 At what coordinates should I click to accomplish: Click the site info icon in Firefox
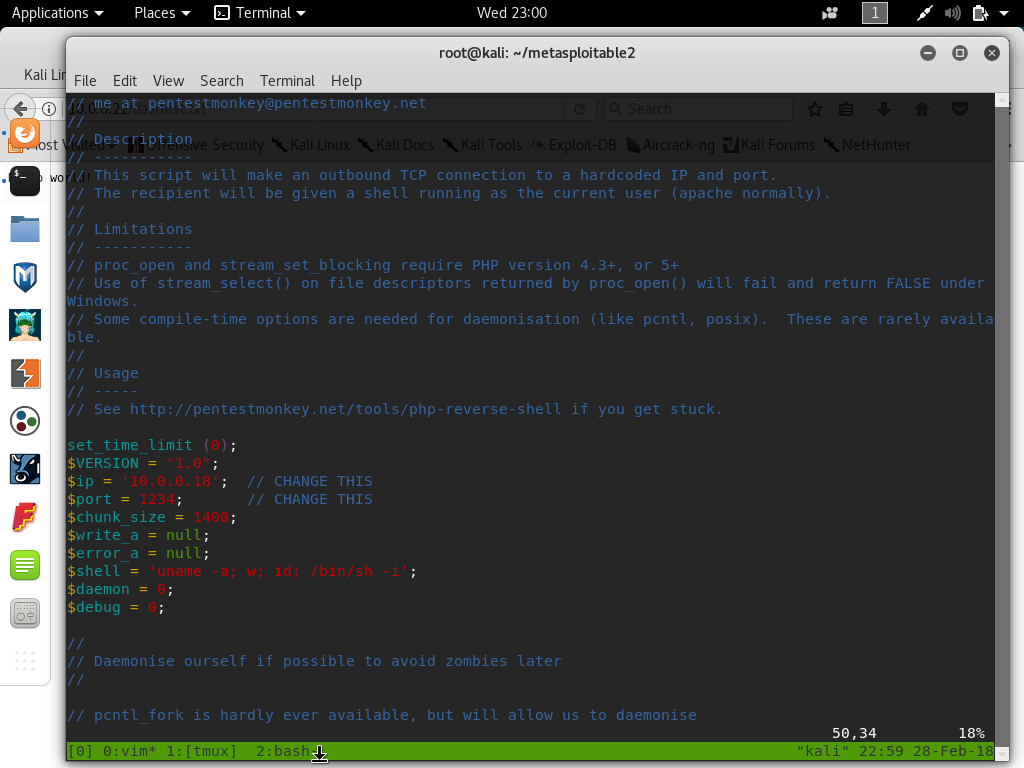click(49, 108)
